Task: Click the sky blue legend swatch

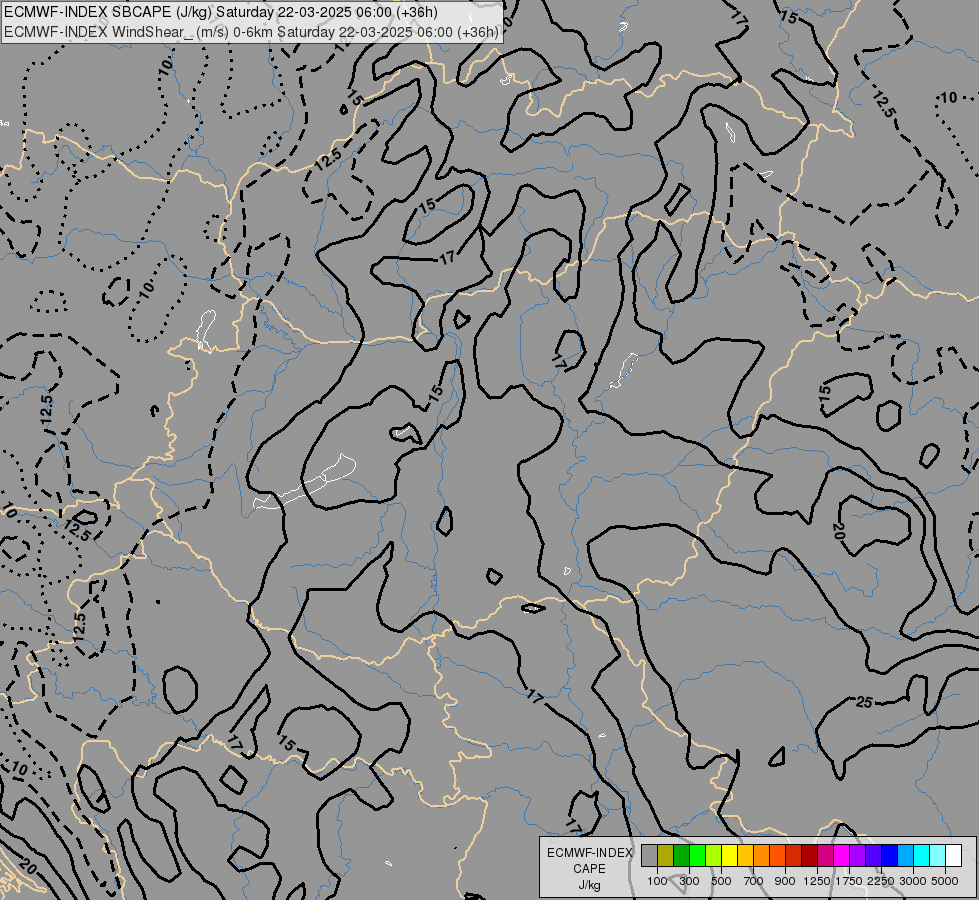Action: pyautogui.click(x=905, y=855)
